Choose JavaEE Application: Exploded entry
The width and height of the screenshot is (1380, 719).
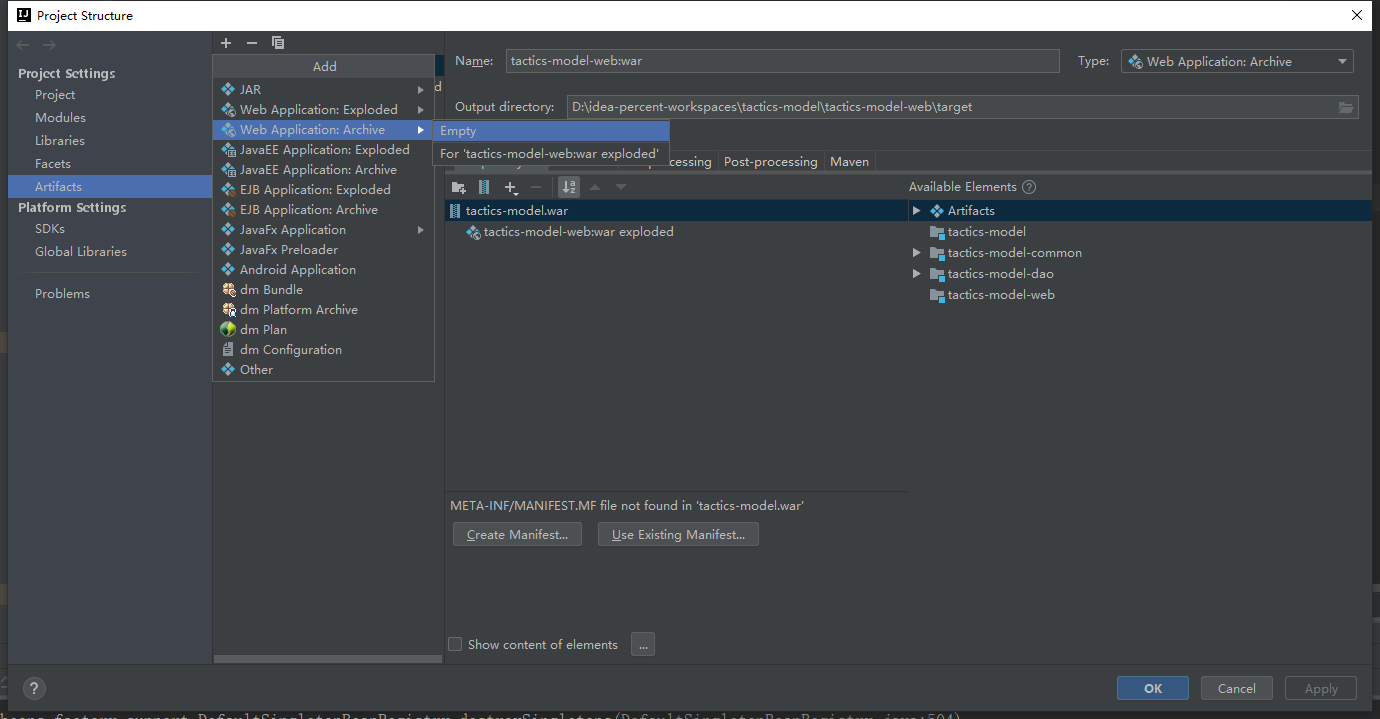(x=324, y=149)
